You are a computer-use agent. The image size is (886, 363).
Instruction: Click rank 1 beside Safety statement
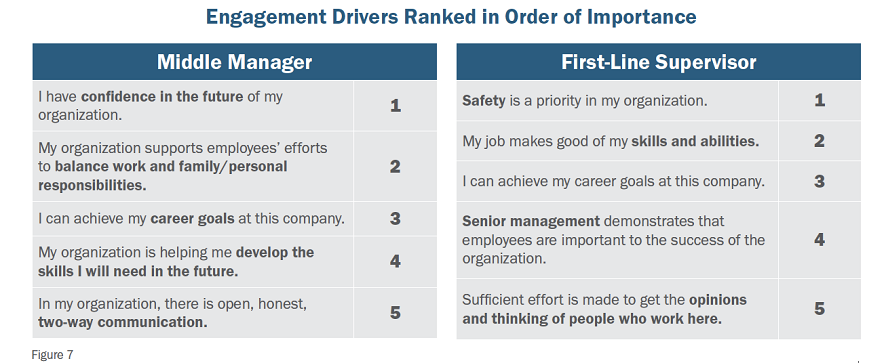coord(819,101)
